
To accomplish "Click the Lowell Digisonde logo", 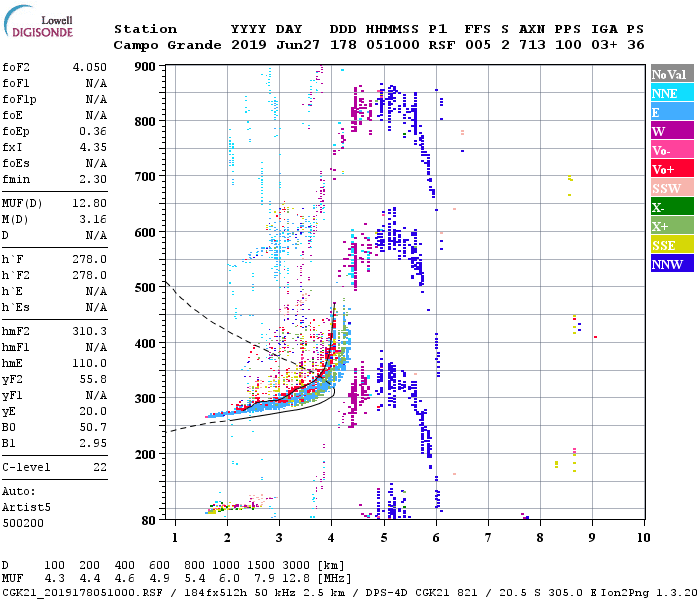I will click(38, 21).
